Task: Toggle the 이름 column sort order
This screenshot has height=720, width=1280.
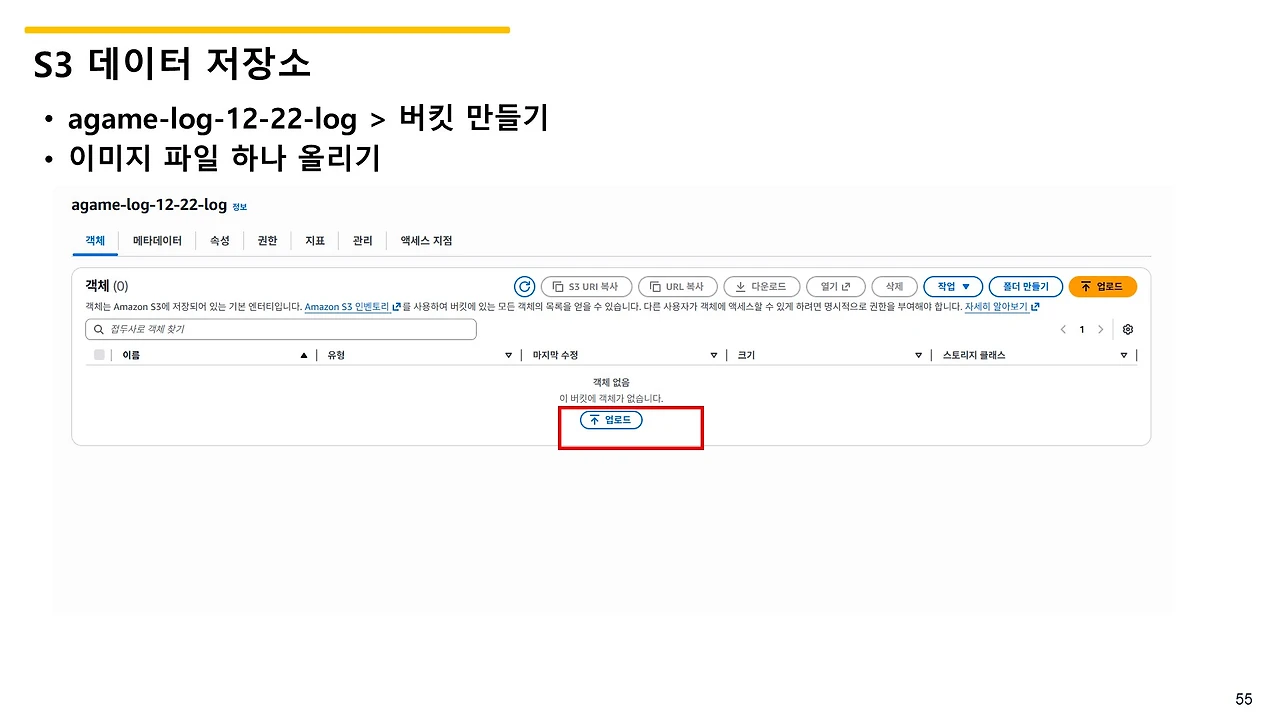Action: [x=303, y=354]
